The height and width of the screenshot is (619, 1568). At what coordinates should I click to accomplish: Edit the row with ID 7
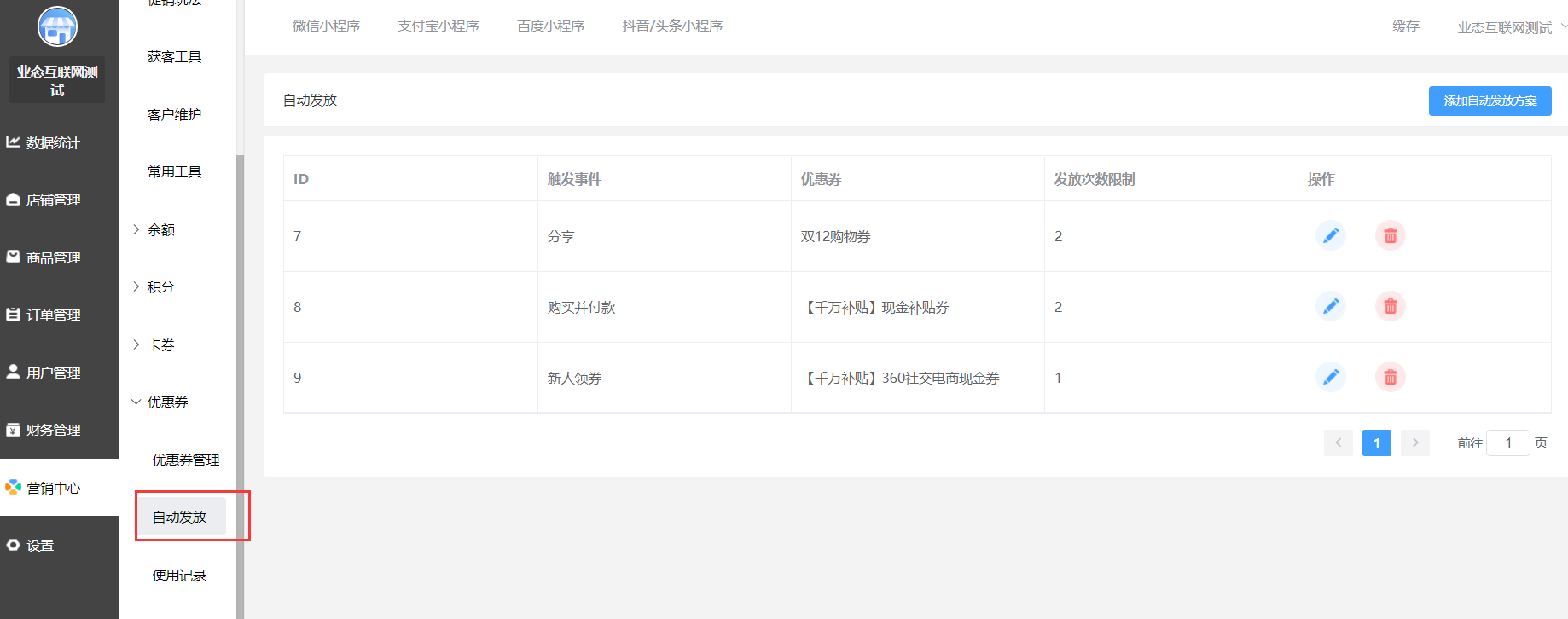[1331, 235]
